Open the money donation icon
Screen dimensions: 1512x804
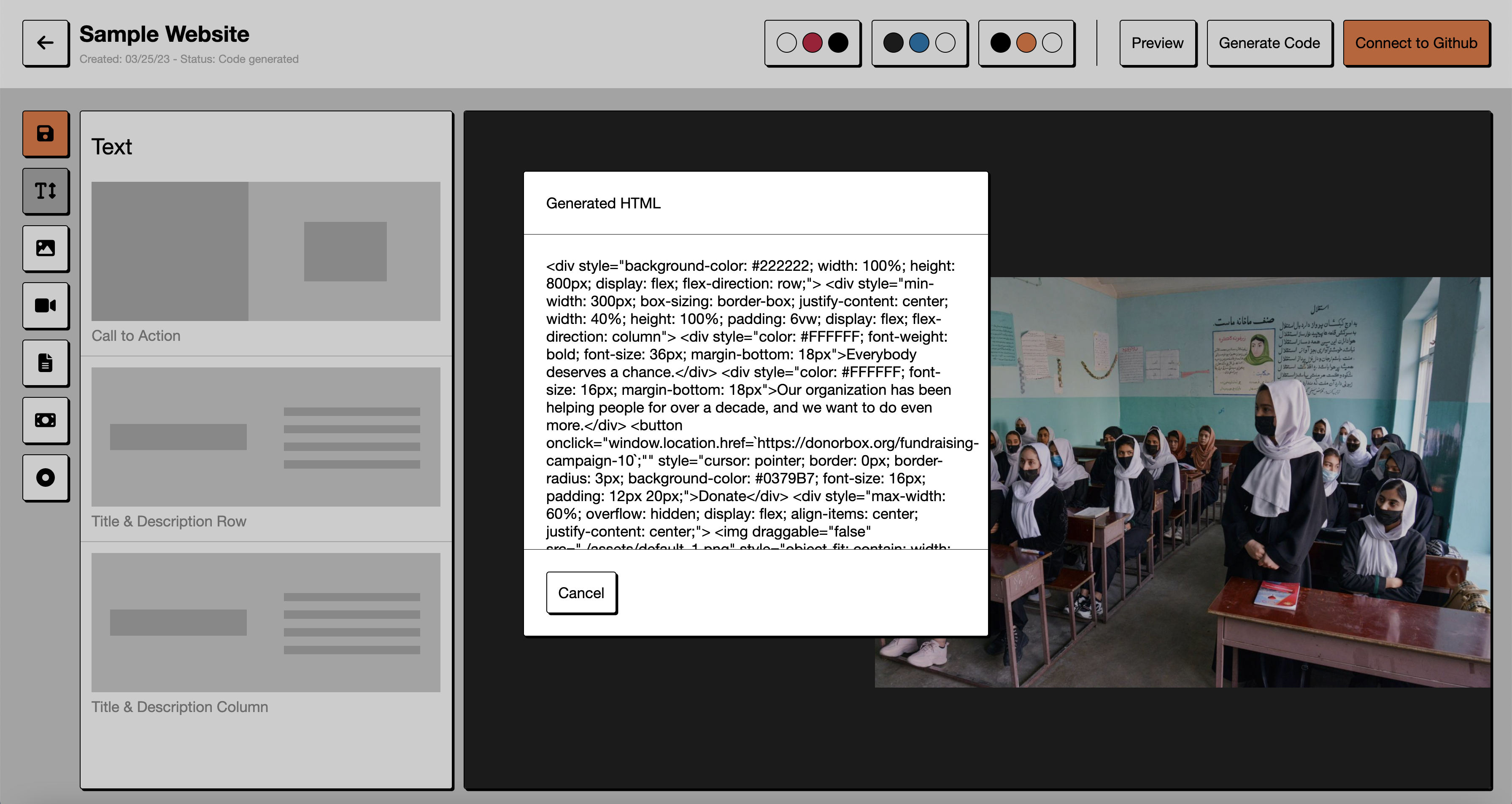[x=45, y=420]
